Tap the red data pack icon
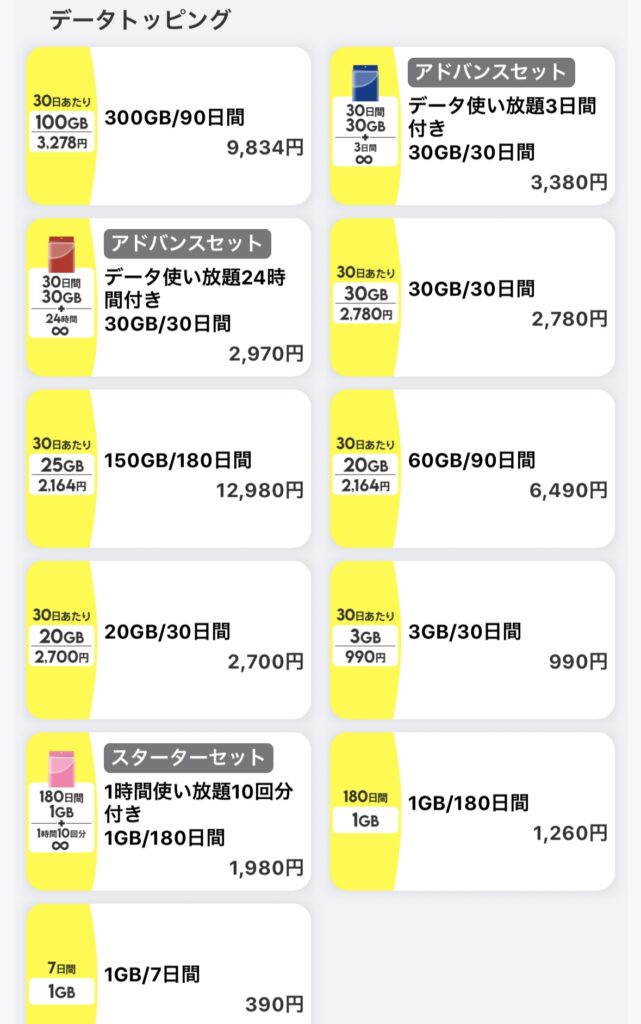Viewport: 641px width, 1024px height. 61,254
